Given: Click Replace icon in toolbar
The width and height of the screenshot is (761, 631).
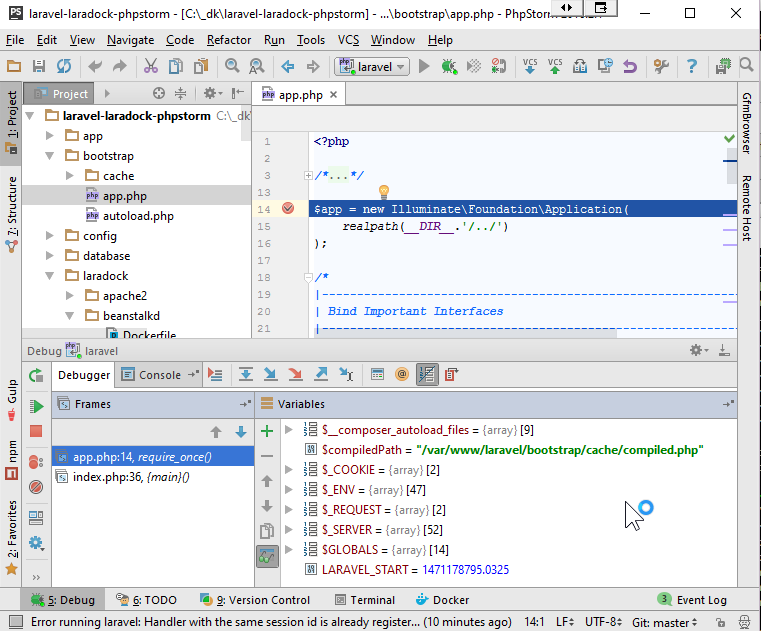Looking at the screenshot, I should [x=257, y=66].
